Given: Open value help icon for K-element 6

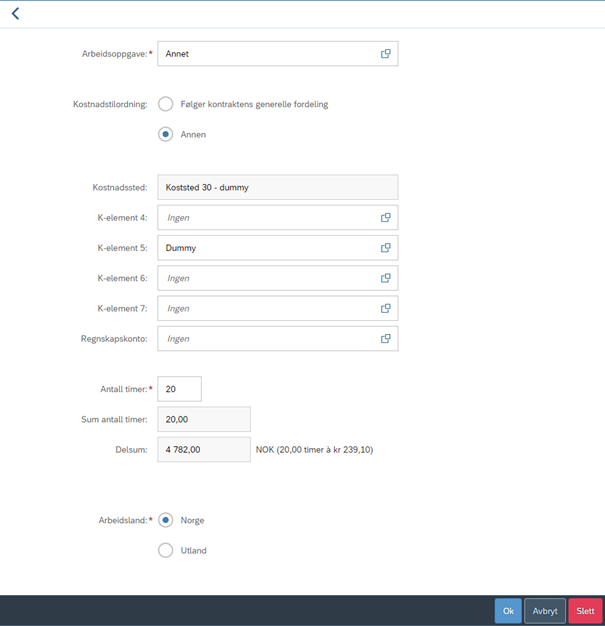Looking at the screenshot, I should 385,278.
